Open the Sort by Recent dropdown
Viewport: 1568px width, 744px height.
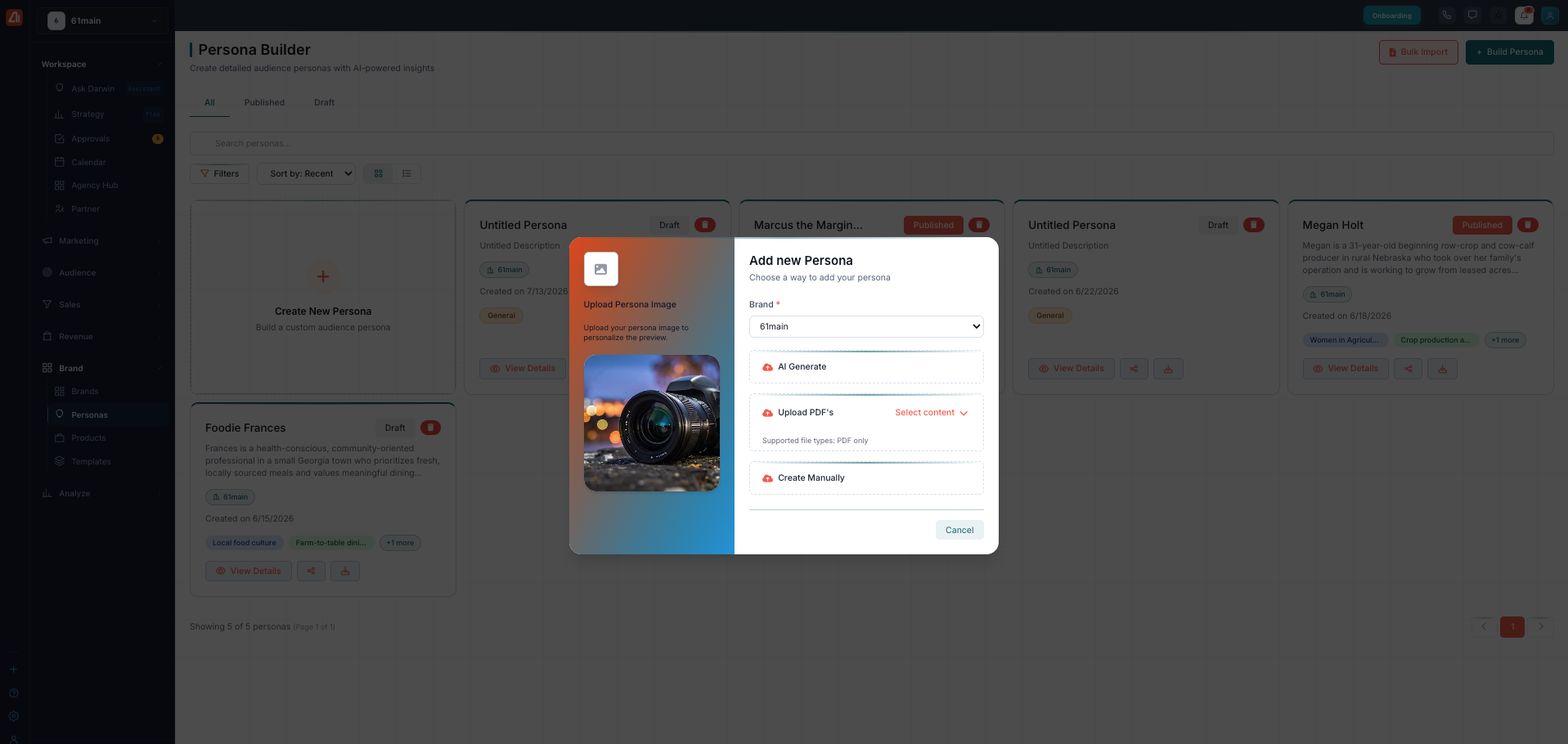click(307, 173)
